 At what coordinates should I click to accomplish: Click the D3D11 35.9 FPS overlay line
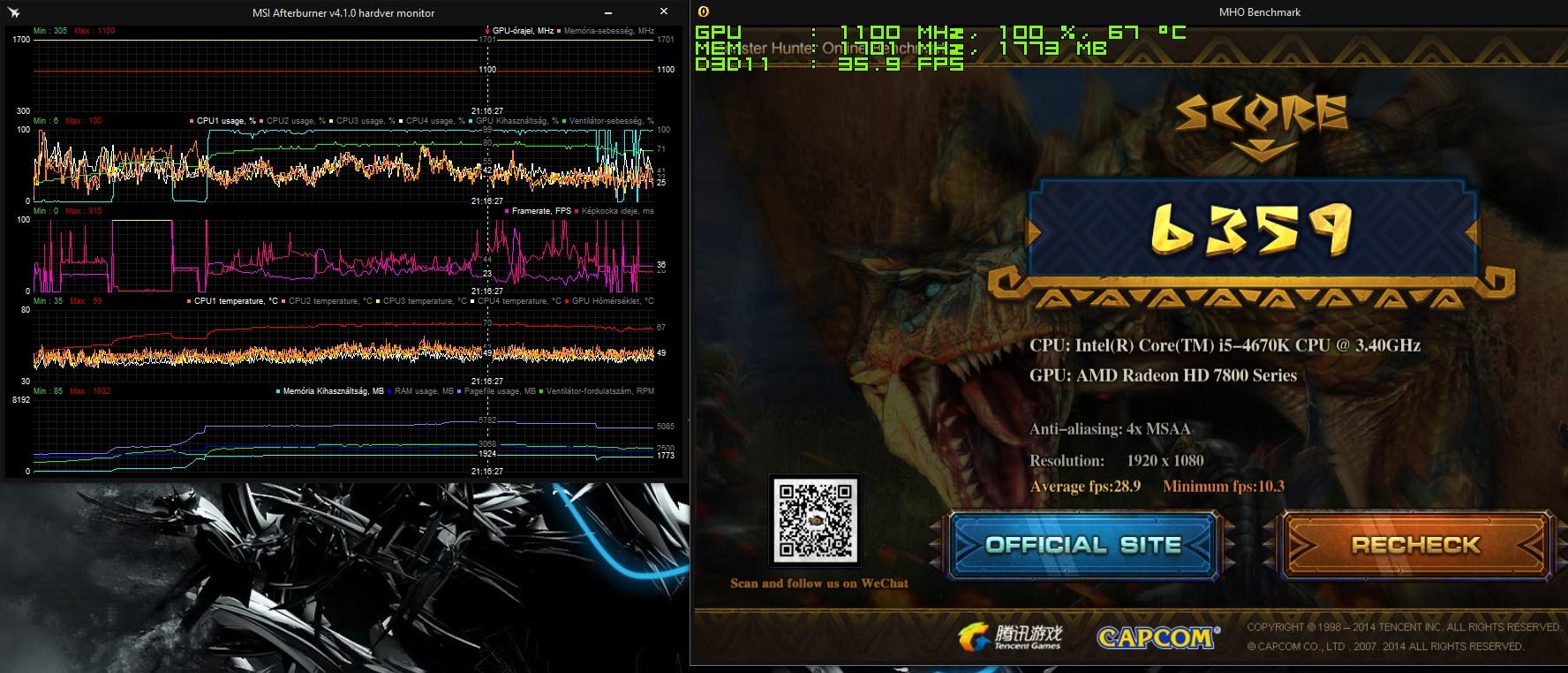(829, 64)
